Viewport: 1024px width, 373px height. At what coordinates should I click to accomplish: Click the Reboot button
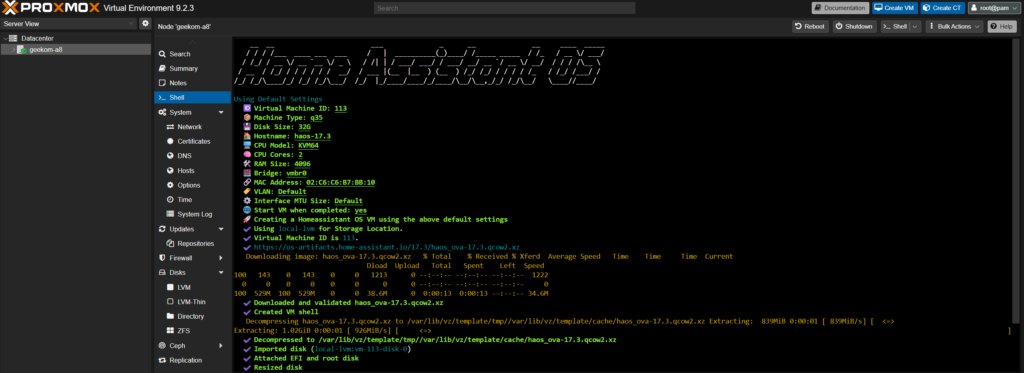pyautogui.click(x=809, y=27)
